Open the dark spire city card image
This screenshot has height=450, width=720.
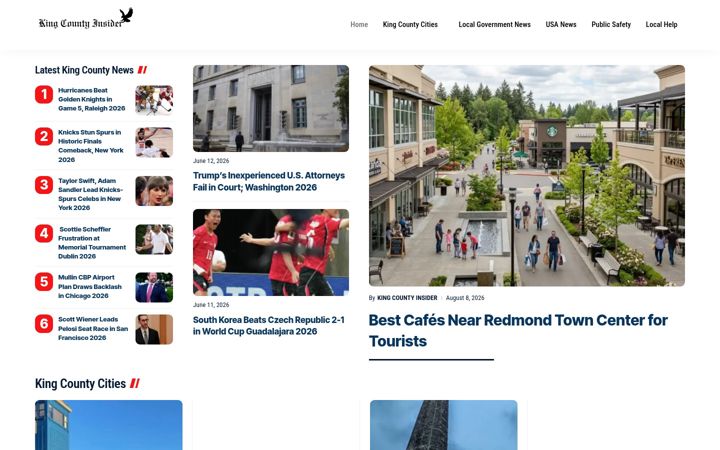point(444,425)
